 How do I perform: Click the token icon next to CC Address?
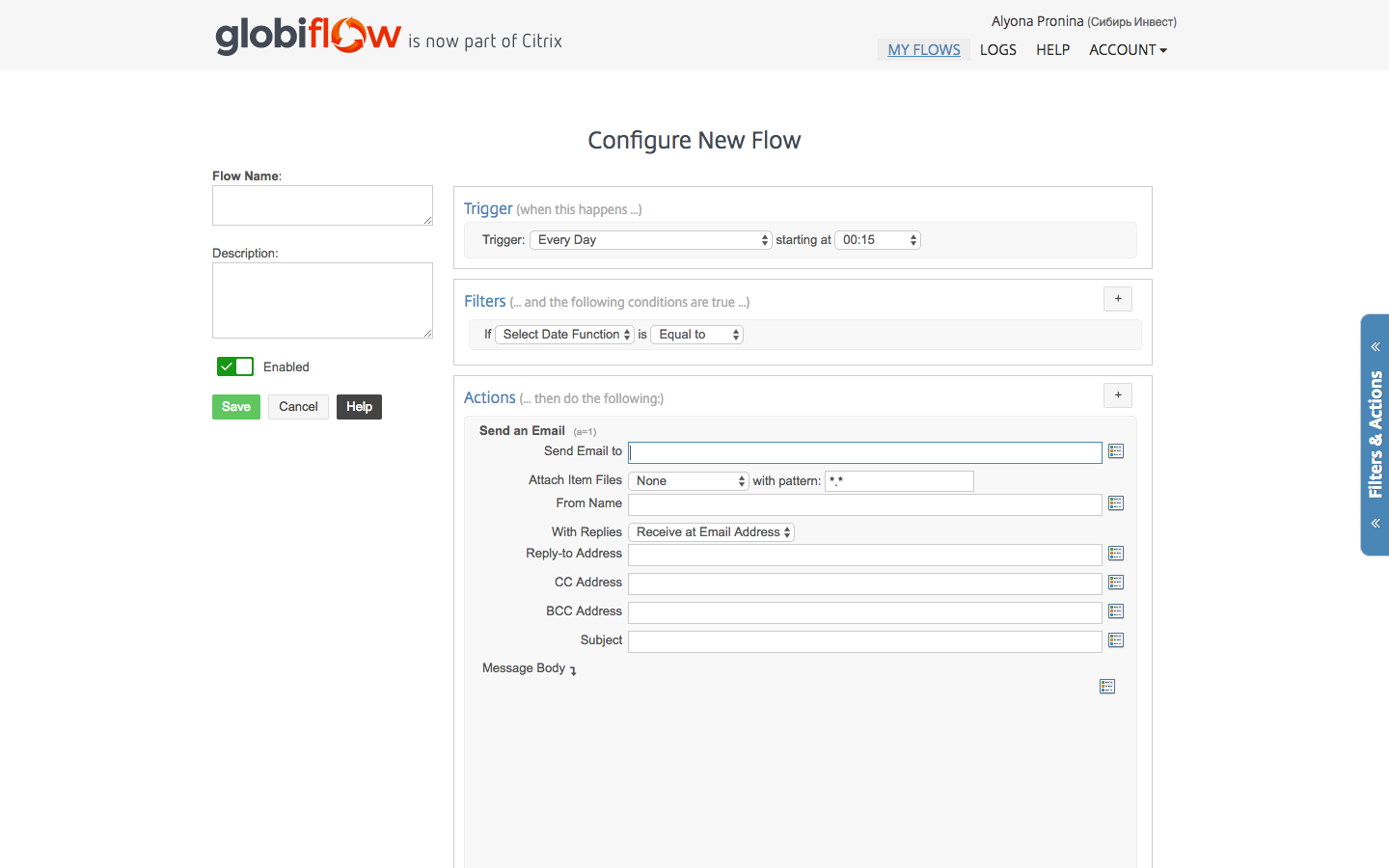point(1116,582)
